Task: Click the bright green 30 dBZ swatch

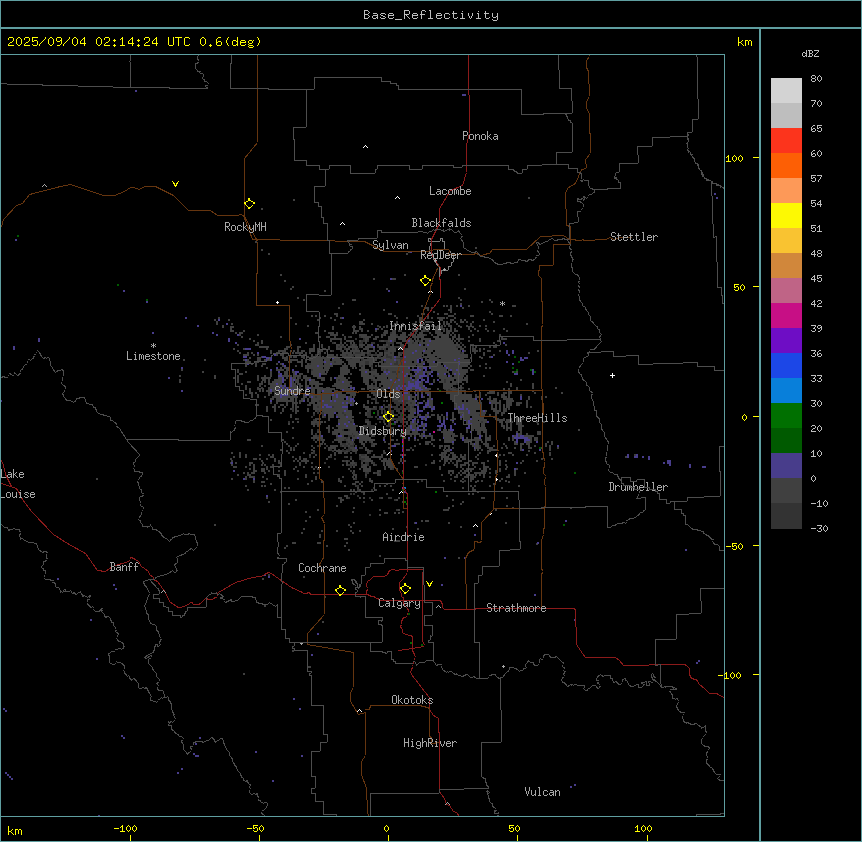Action: [786, 416]
